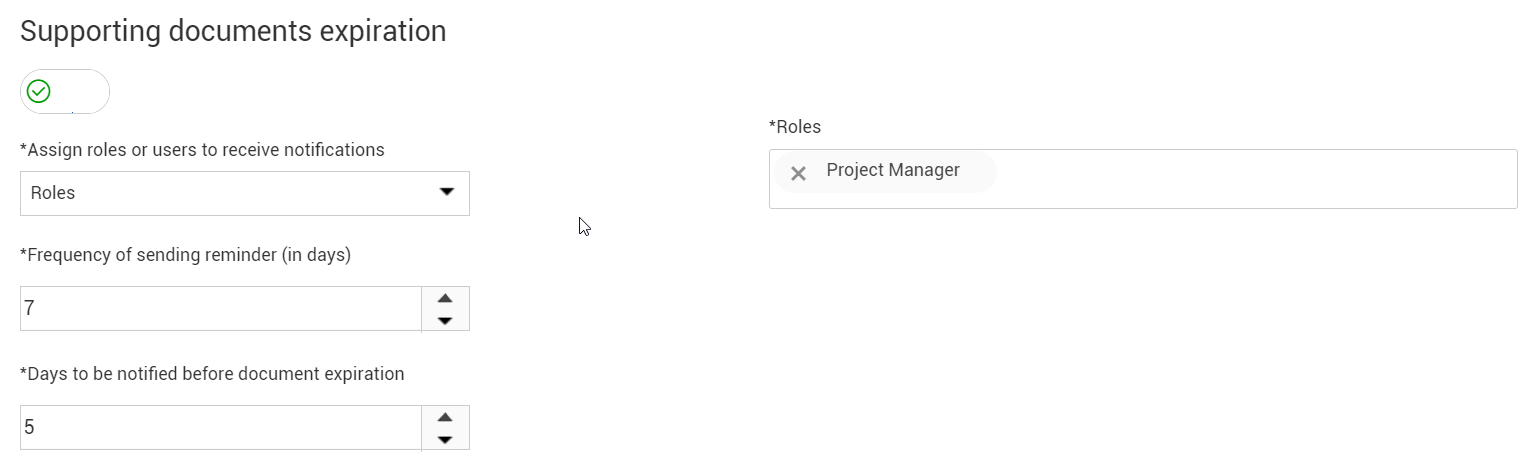The image size is (1539, 471).
Task: Click the dropdown arrow of the Roles combo box
Action: tap(447, 192)
